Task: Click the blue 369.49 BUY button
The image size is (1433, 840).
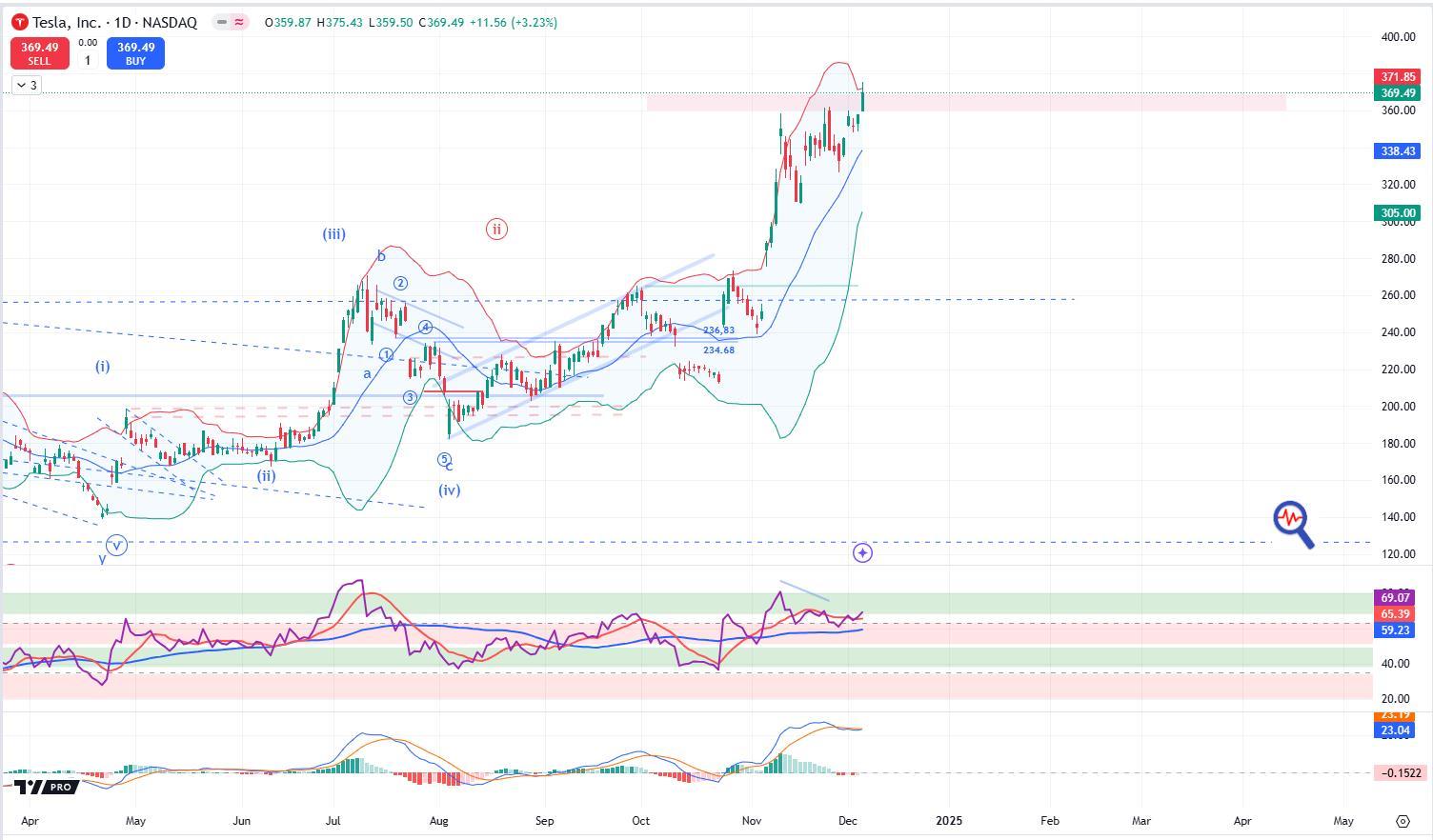Action: pos(135,53)
